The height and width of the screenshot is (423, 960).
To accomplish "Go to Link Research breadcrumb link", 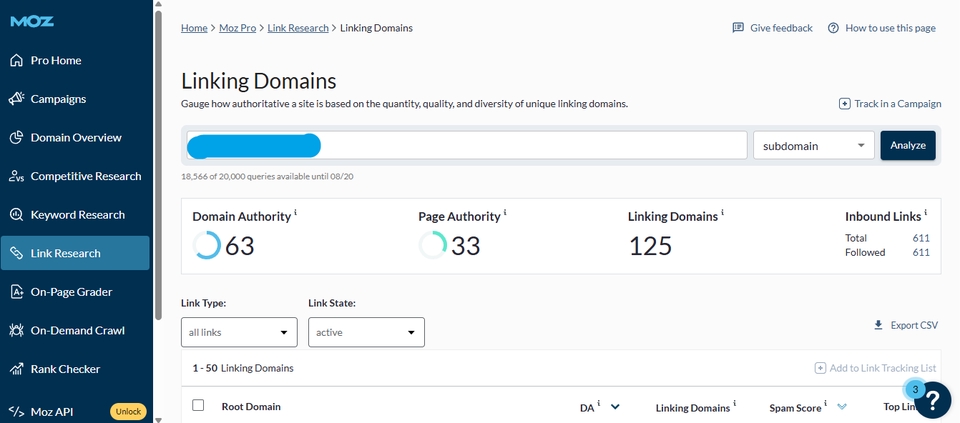I will 298,28.
